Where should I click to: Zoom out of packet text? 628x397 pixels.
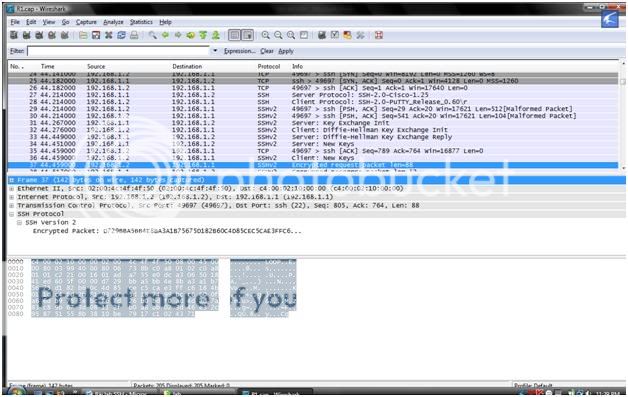point(278,35)
